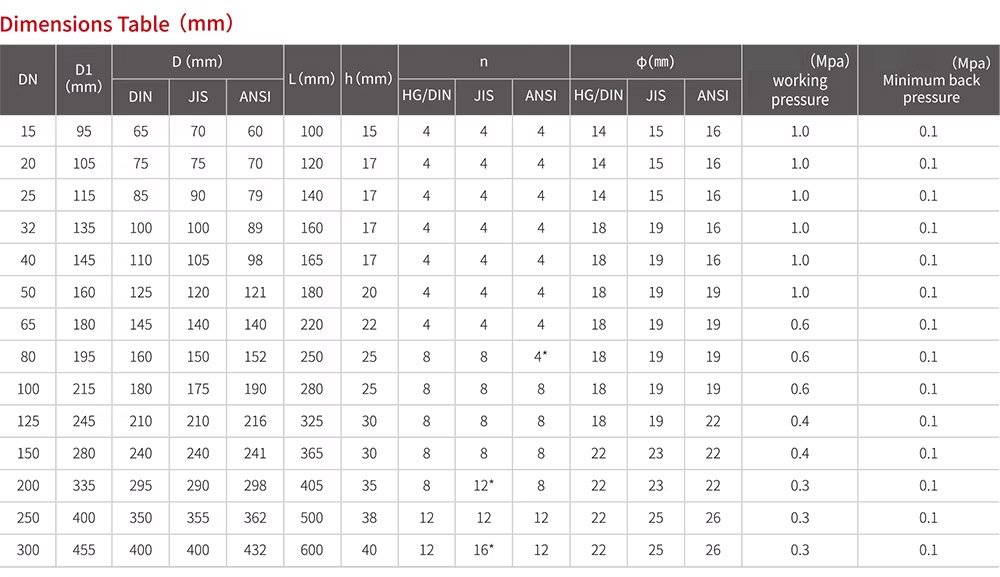Image resolution: width=1000 pixels, height=577 pixels.
Task: Click the 16* JIS cell in DN 300 row
Action: click(484, 550)
